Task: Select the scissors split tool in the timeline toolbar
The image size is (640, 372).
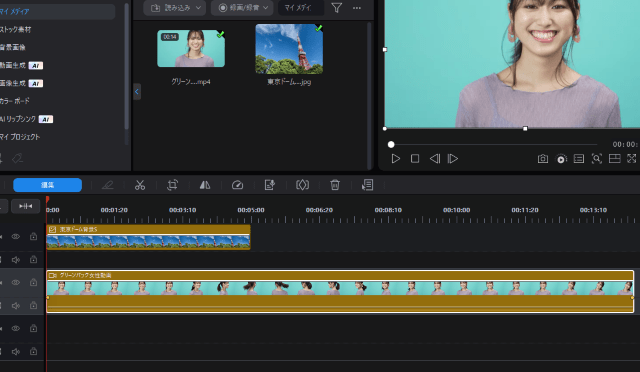Action: (140, 185)
